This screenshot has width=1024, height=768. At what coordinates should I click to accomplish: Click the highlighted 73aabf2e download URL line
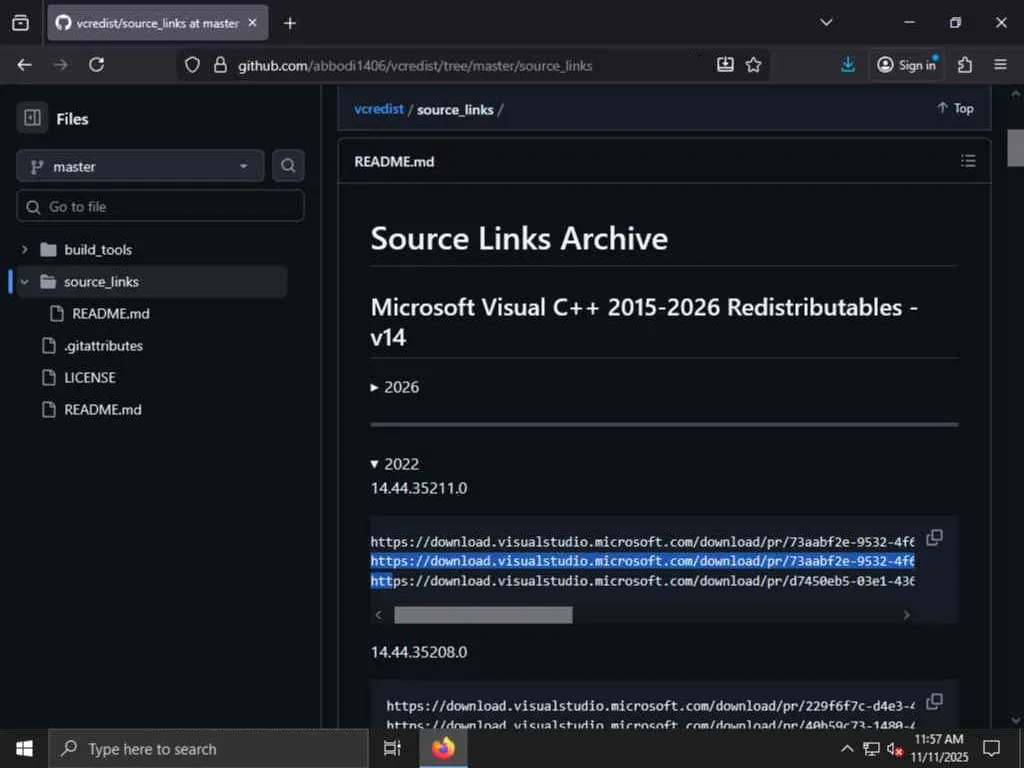[643, 561]
